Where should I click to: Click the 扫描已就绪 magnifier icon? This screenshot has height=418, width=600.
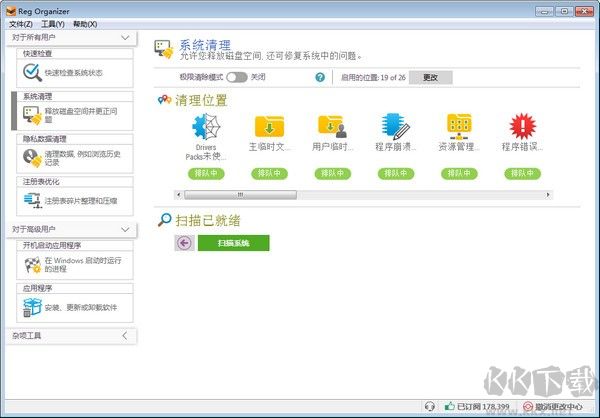click(165, 220)
